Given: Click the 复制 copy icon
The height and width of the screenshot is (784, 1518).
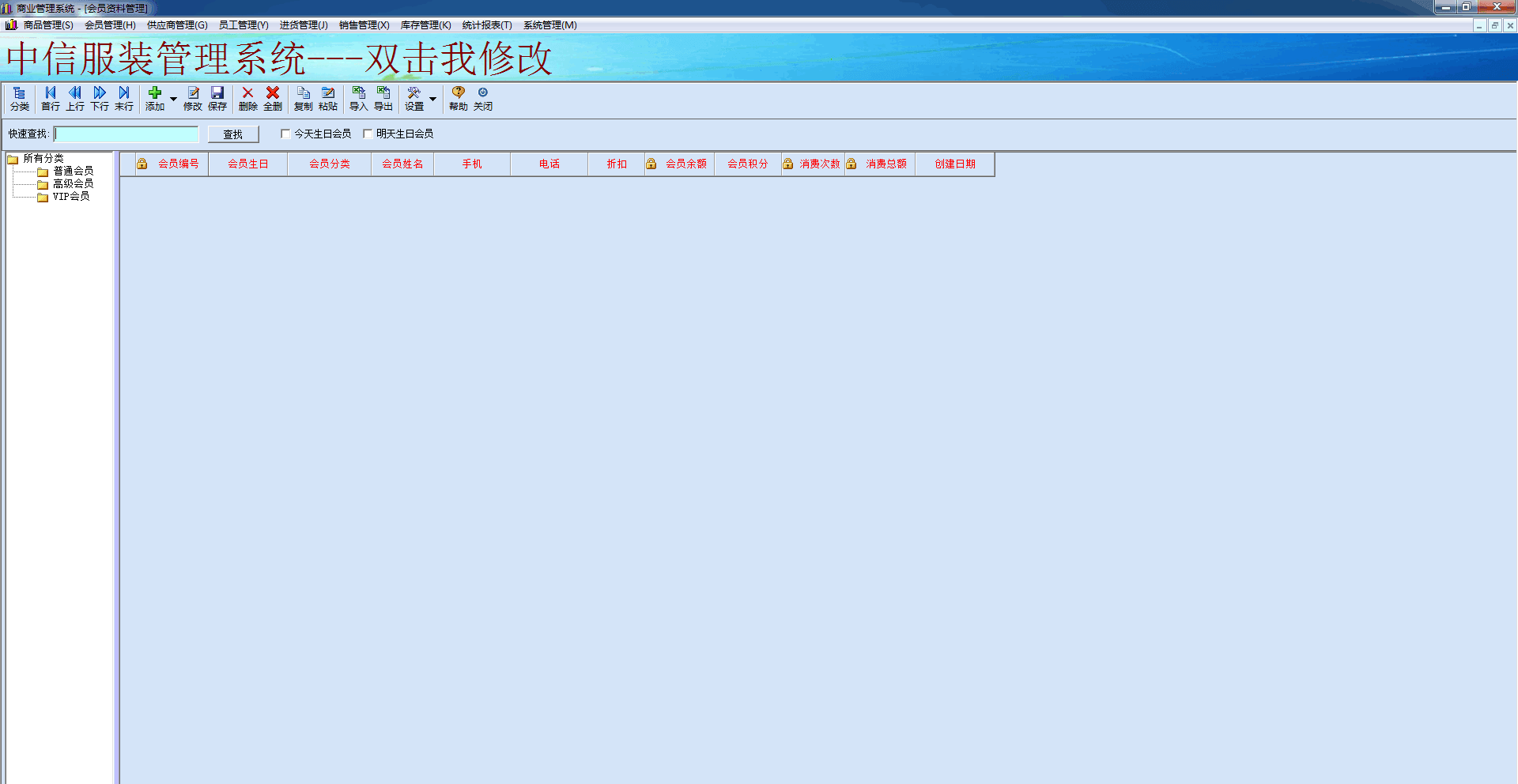Looking at the screenshot, I should coord(304,99).
